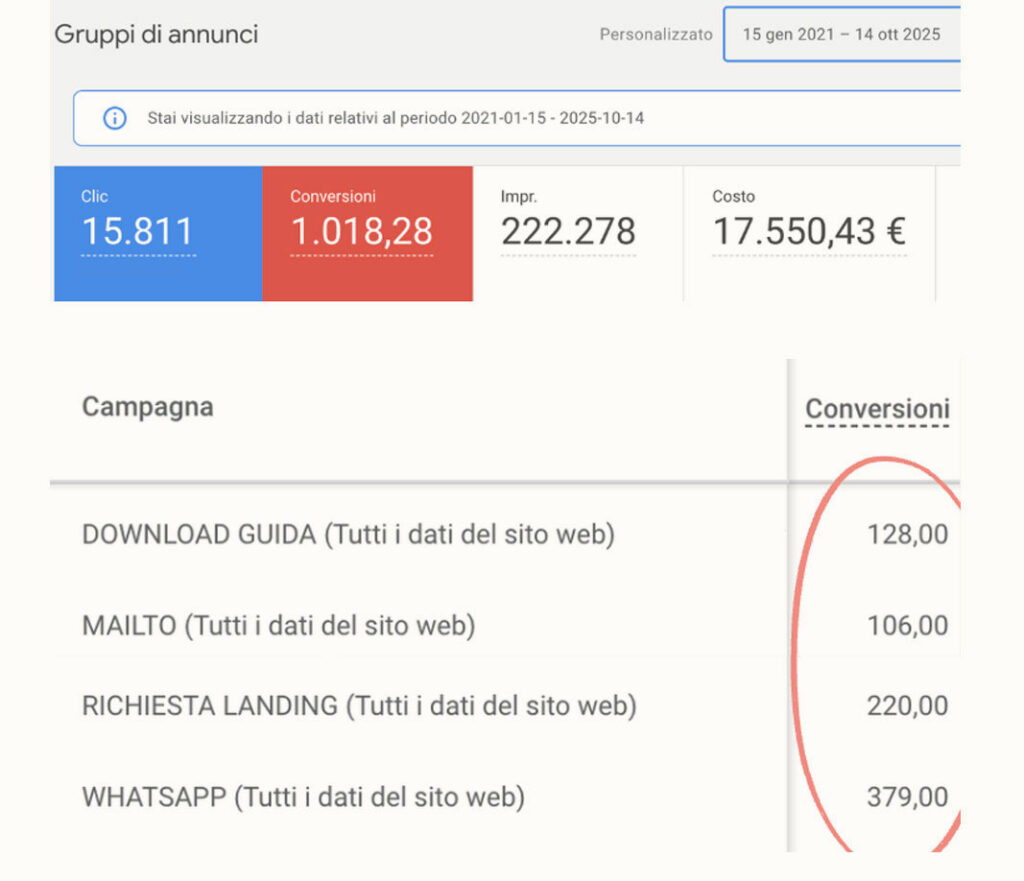Select the red Conversioni metric card

click(367, 233)
